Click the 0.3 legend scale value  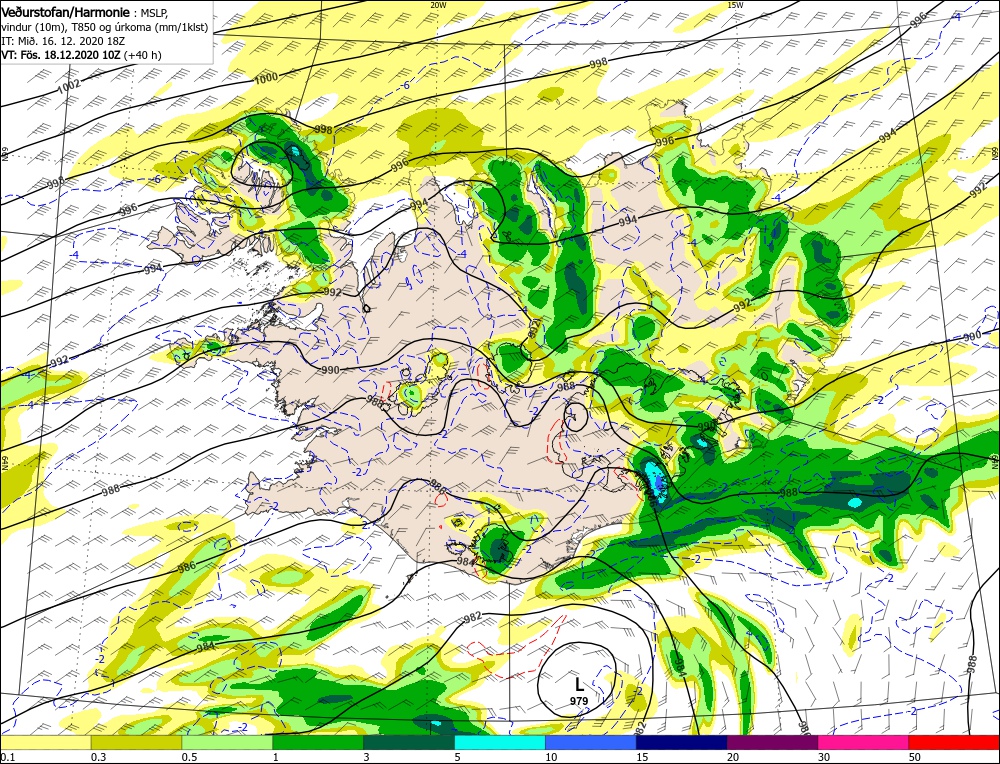point(98,757)
